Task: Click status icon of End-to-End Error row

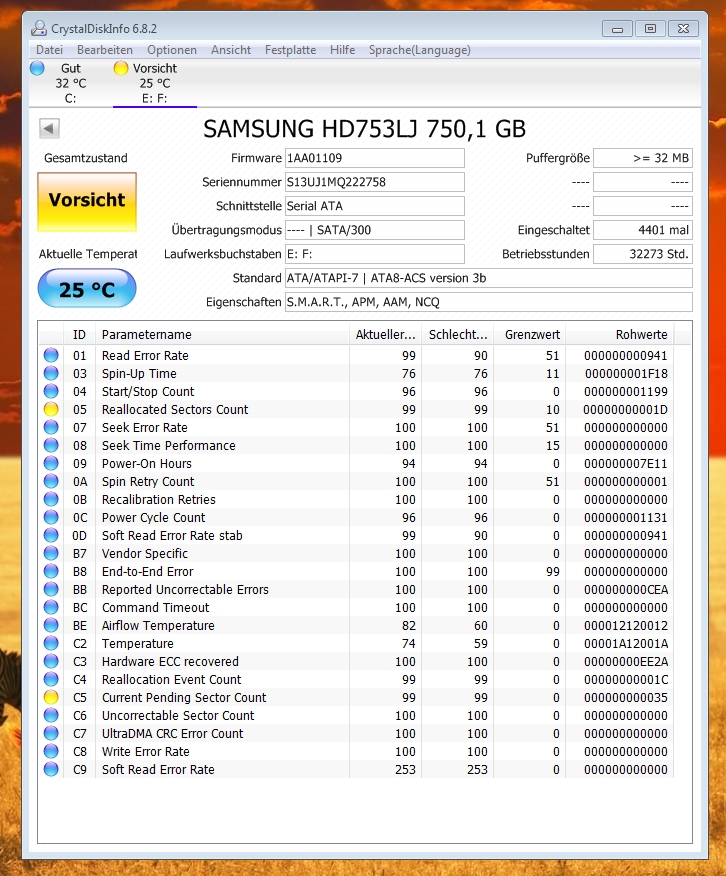Action: tap(51, 572)
